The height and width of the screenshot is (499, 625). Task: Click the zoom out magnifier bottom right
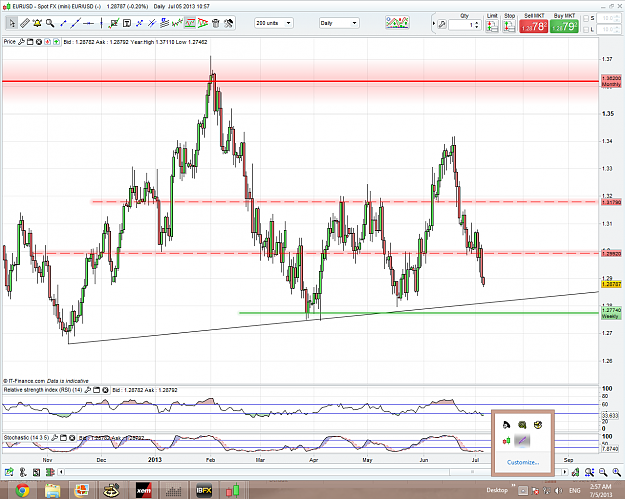pyautogui.click(x=603, y=472)
